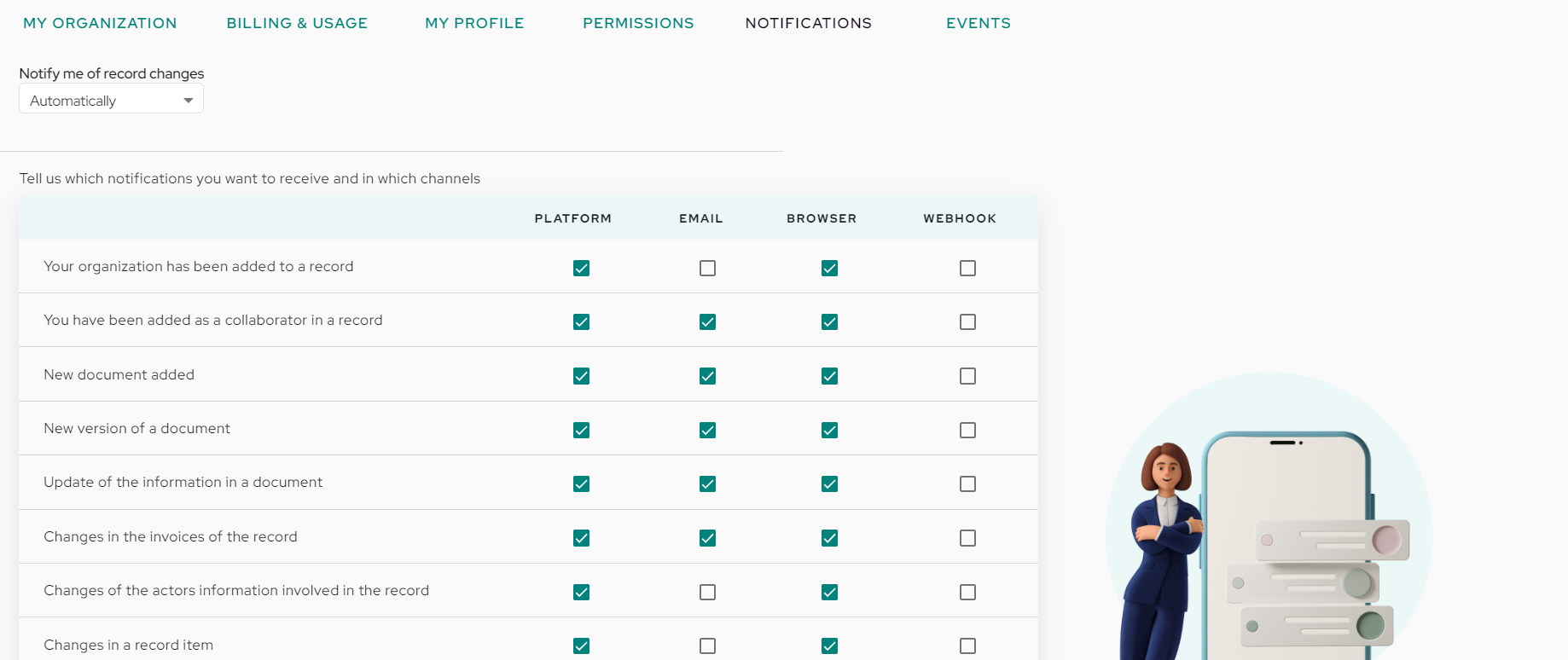The image size is (1568, 660).
Task: Check Webhook for Changes in a record item
Action: [x=967, y=646]
